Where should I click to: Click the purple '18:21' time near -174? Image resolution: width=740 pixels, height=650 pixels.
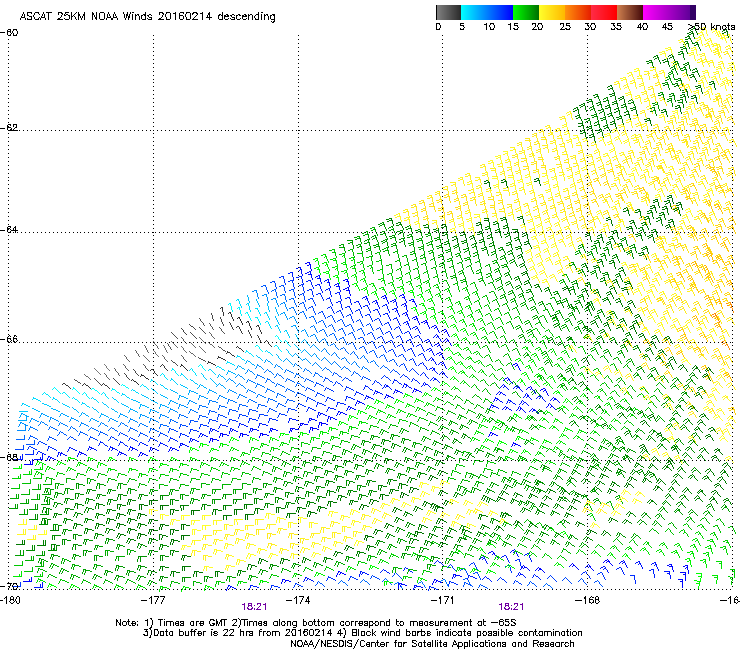click(x=254, y=607)
